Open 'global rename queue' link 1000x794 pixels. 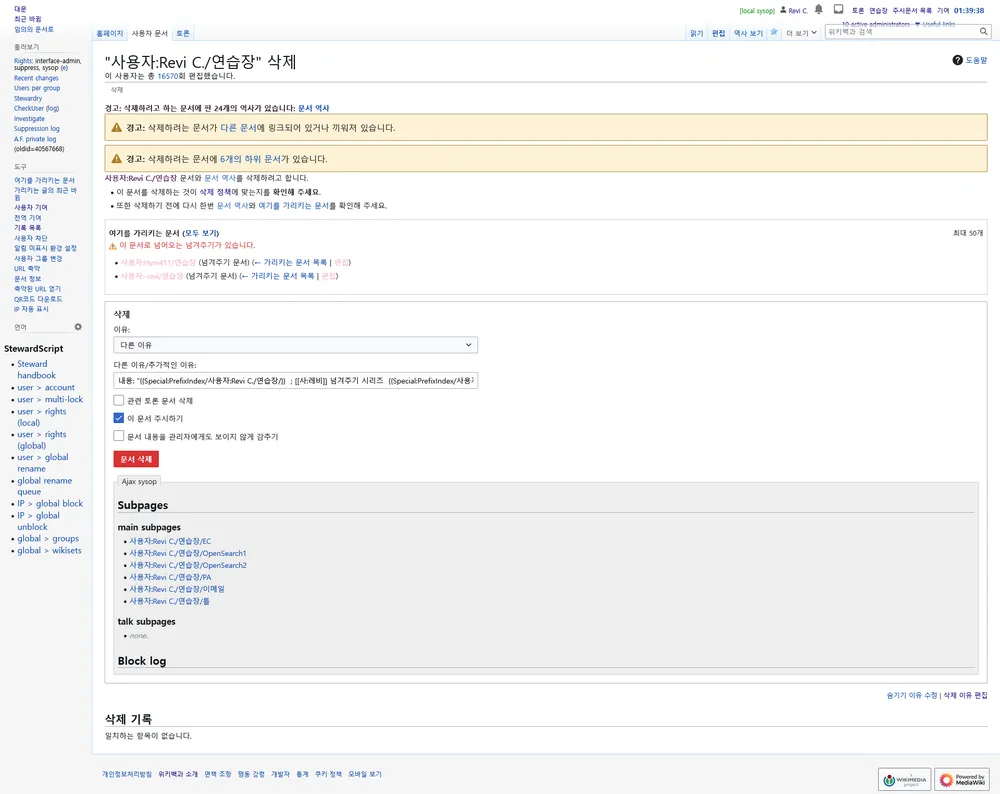coord(45,486)
